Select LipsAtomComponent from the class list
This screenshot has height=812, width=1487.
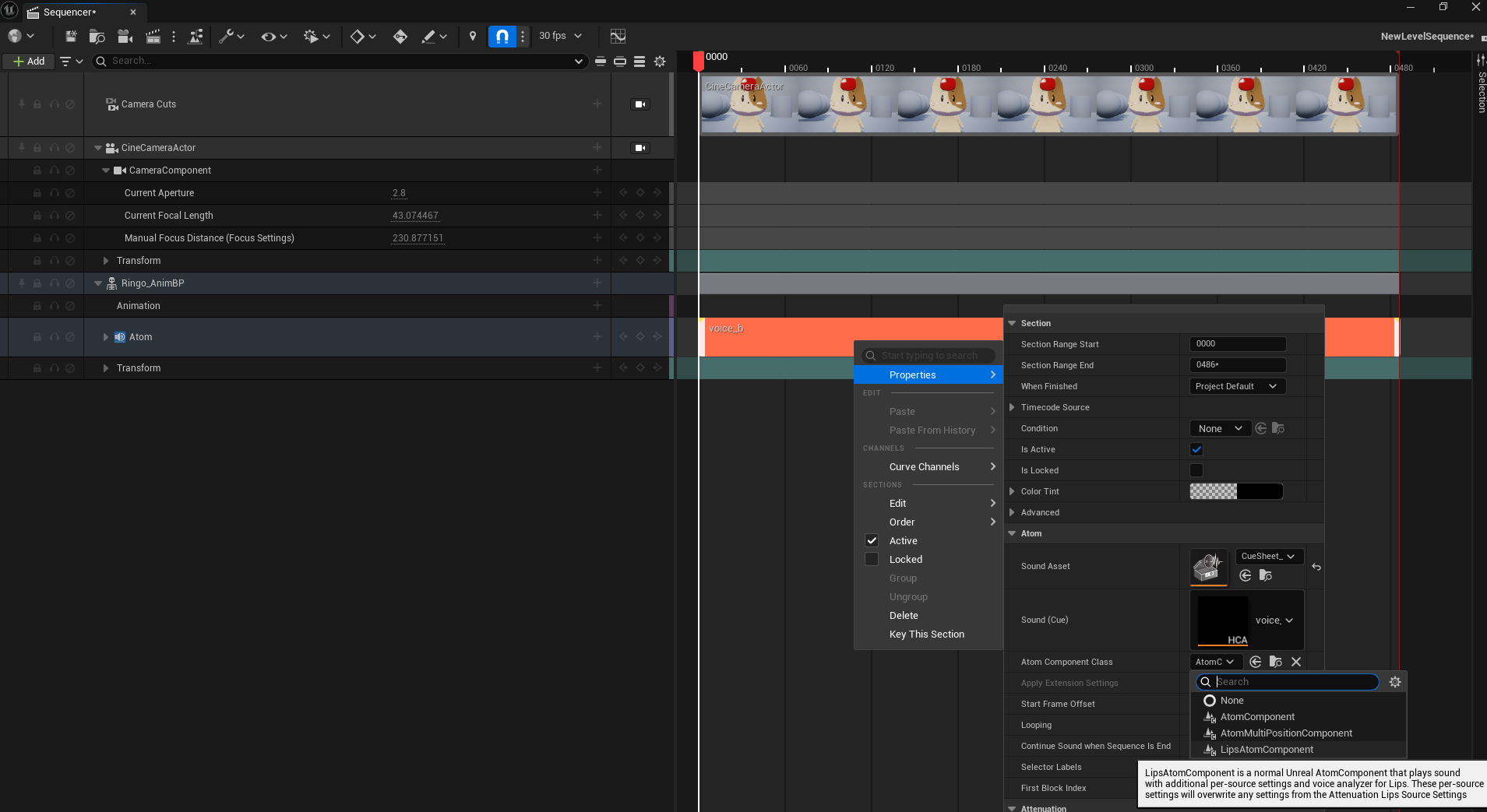(x=1267, y=750)
